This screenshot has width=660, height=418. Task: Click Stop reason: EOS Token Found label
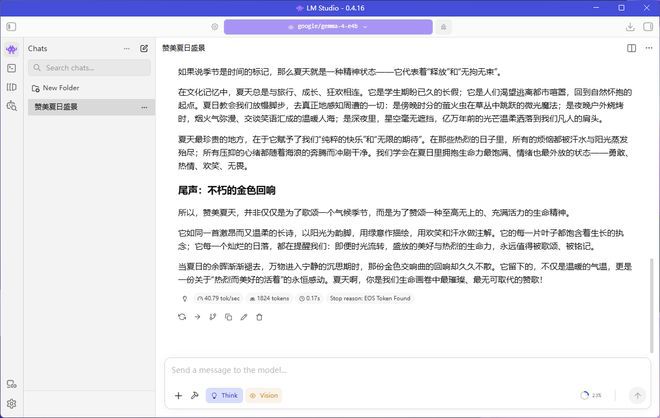pyautogui.click(x=370, y=298)
